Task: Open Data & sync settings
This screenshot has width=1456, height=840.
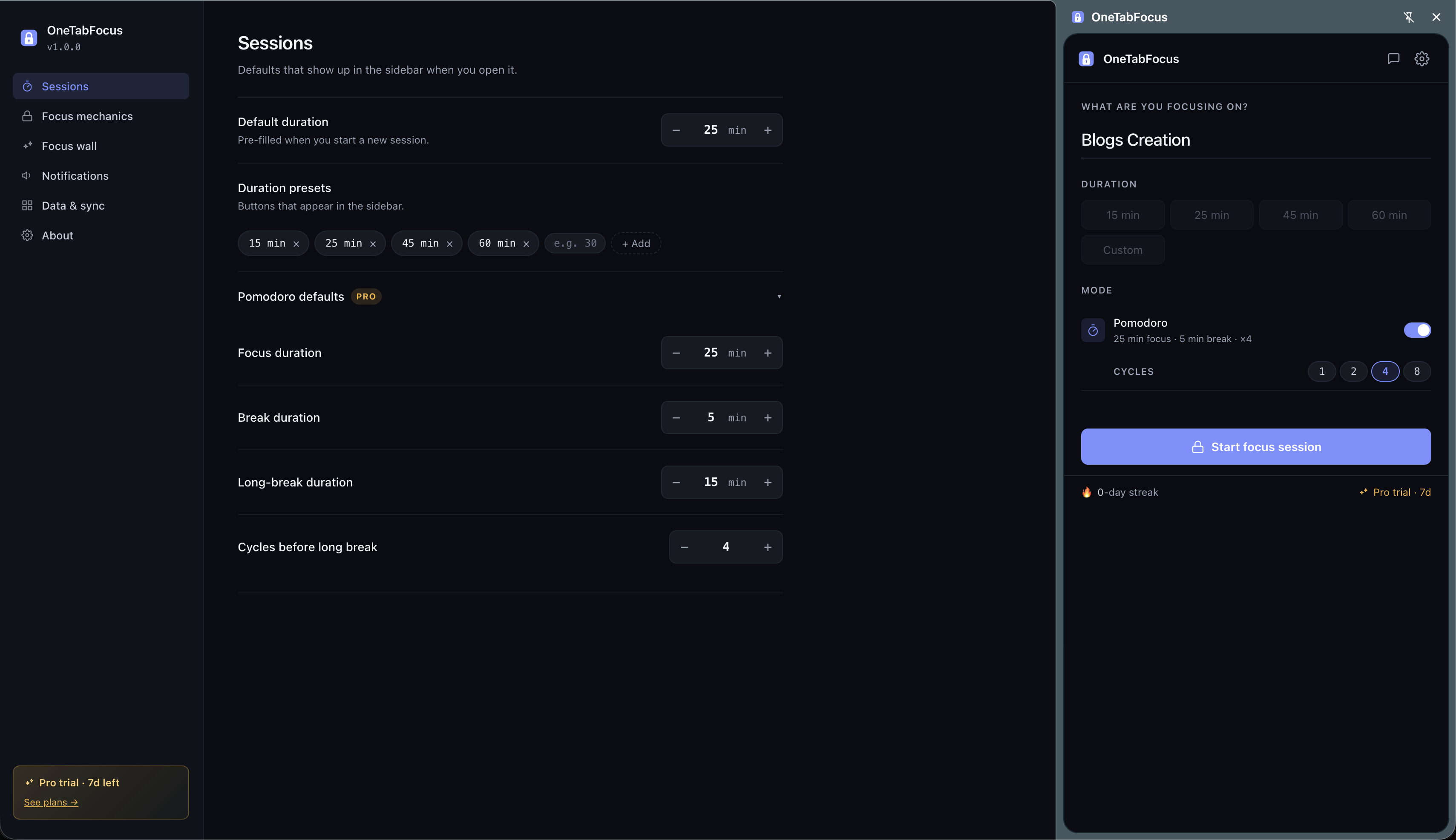Action: [101, 205]
